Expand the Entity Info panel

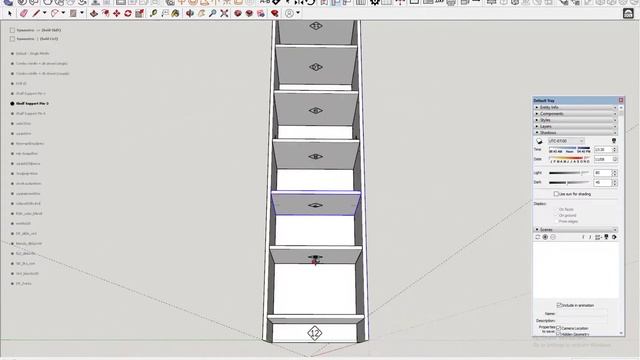point(576,107)
